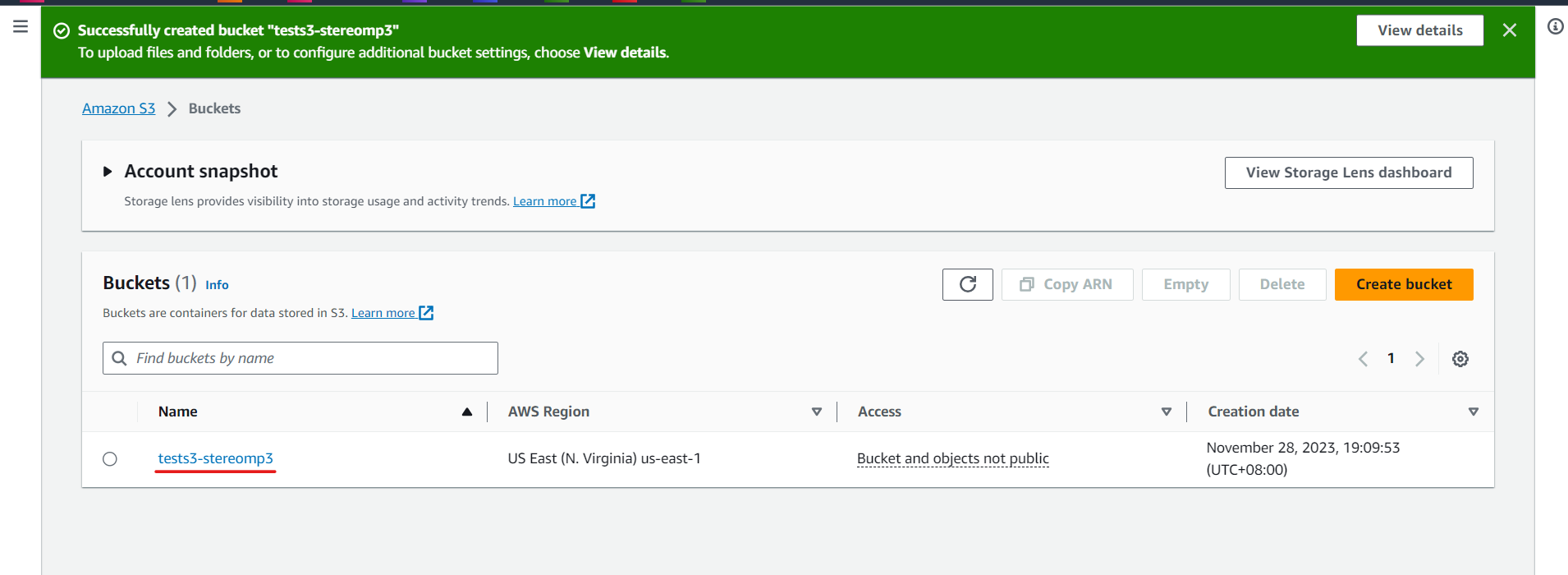Open the info panel icon
The height and width of the screenshot is (575, 1568).
click(x=1555, y=27)
